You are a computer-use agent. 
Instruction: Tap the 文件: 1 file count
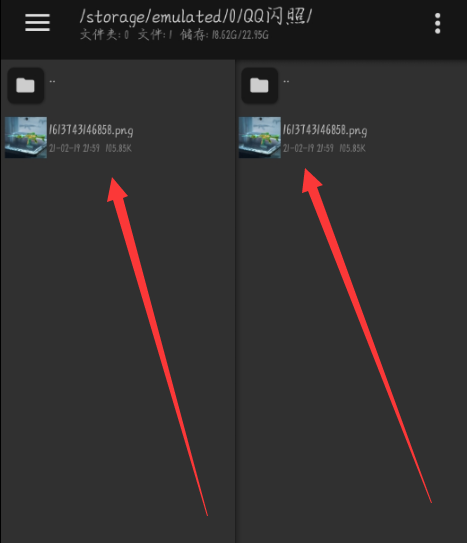coord(155,35)
